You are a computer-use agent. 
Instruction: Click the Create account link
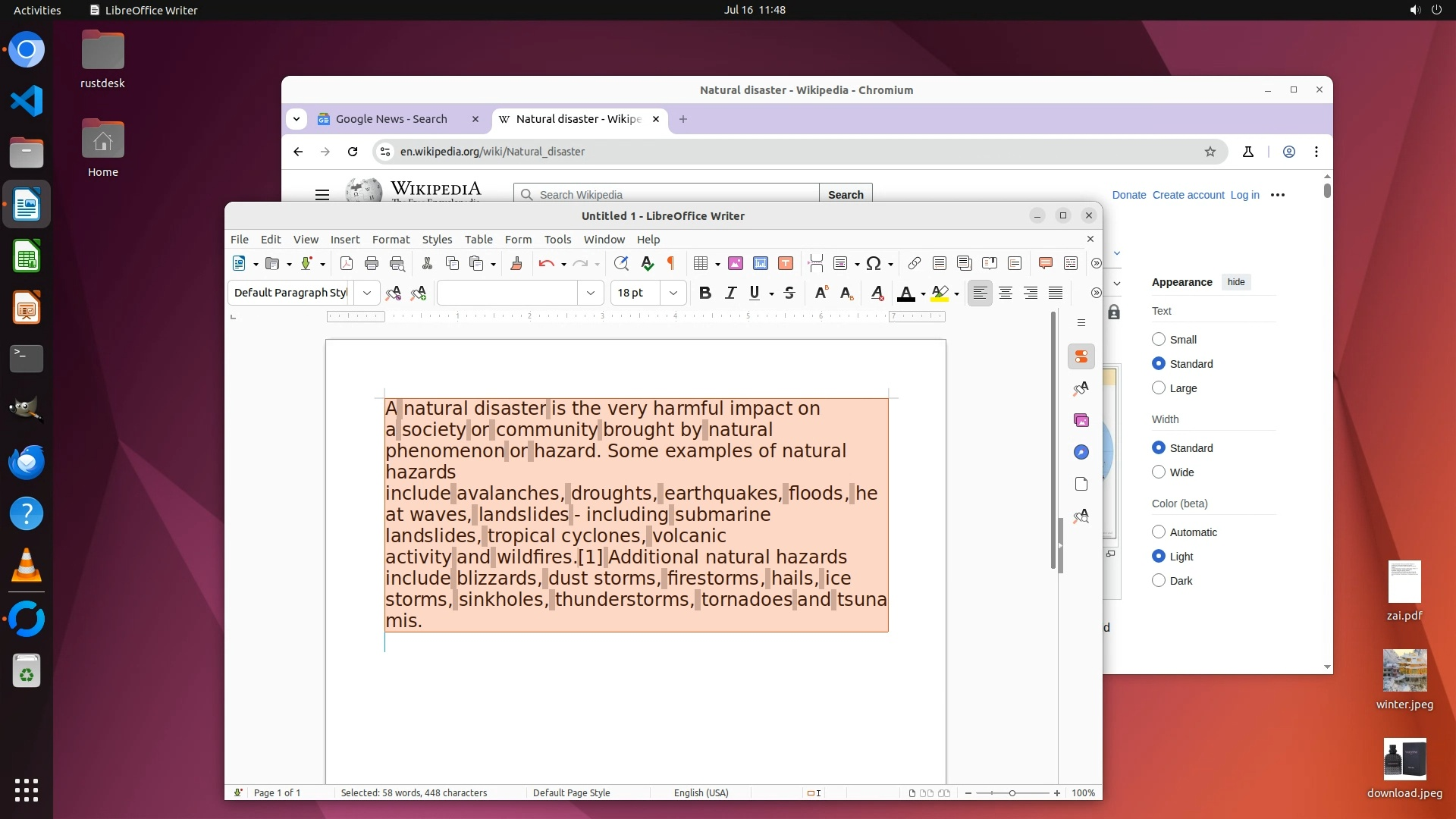[1188, 195]
